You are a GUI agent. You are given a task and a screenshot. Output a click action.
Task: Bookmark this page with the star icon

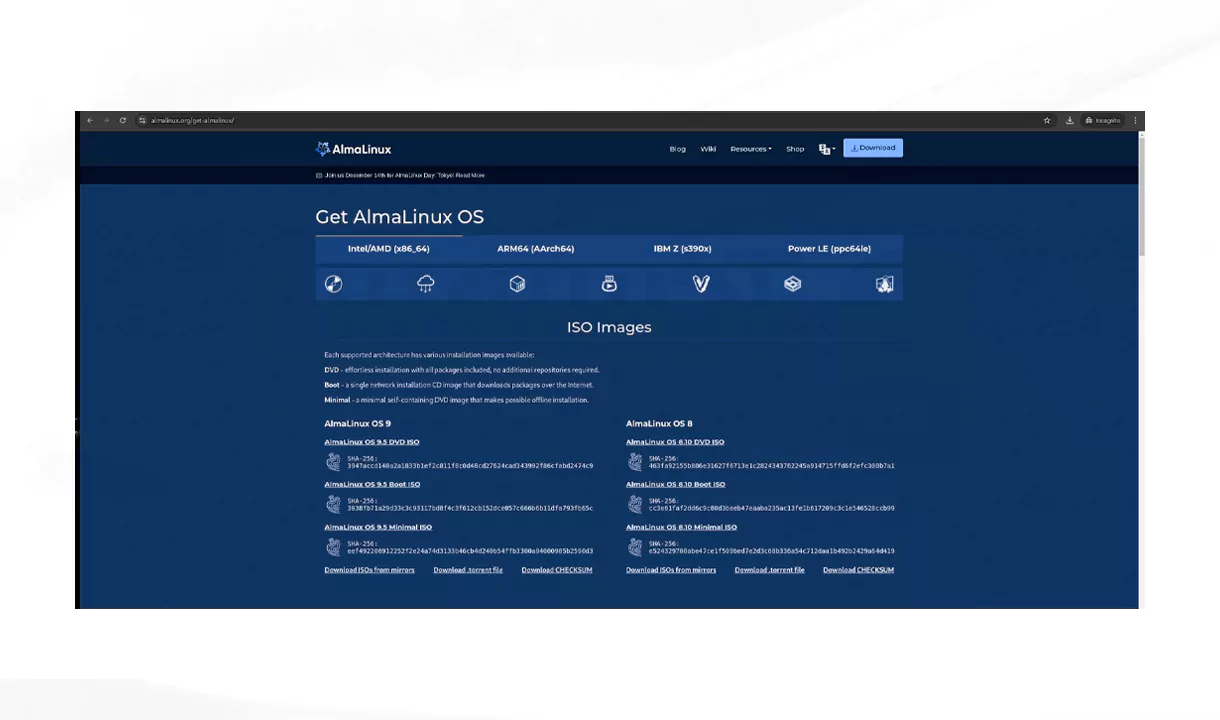pyautogui.click(x=1047, y=121)
